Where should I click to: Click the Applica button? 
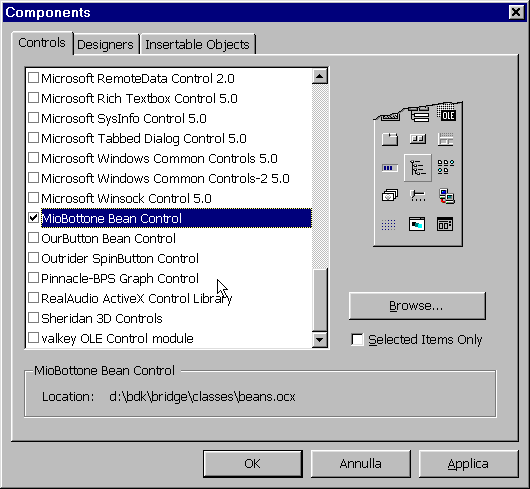point(468,464)
